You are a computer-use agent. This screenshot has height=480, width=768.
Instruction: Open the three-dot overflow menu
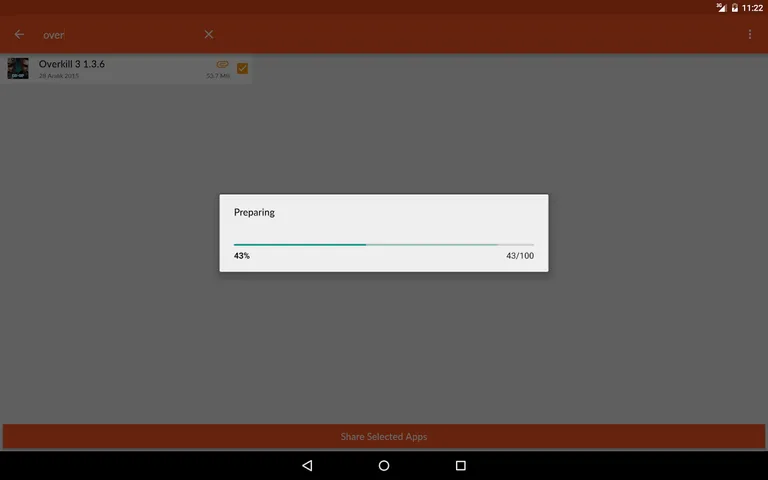[749, 34]
